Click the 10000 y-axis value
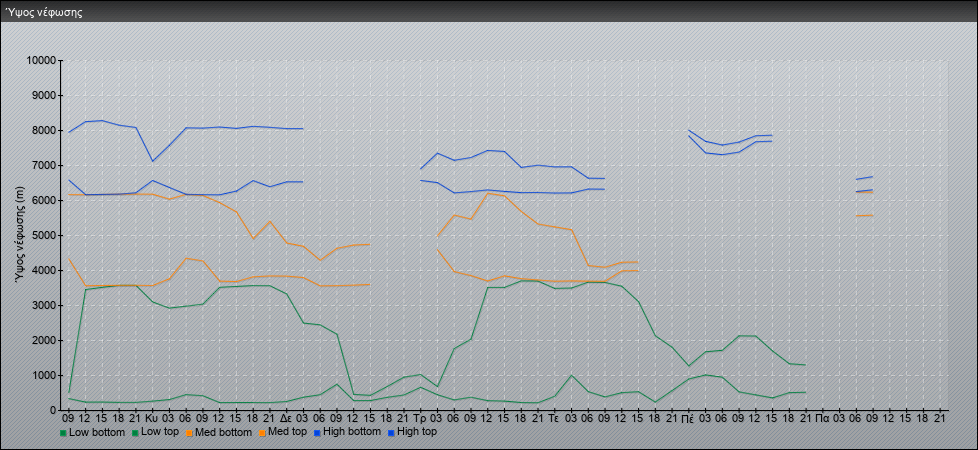The height and width of the screenshot is (450, 978). click(41, 61)
